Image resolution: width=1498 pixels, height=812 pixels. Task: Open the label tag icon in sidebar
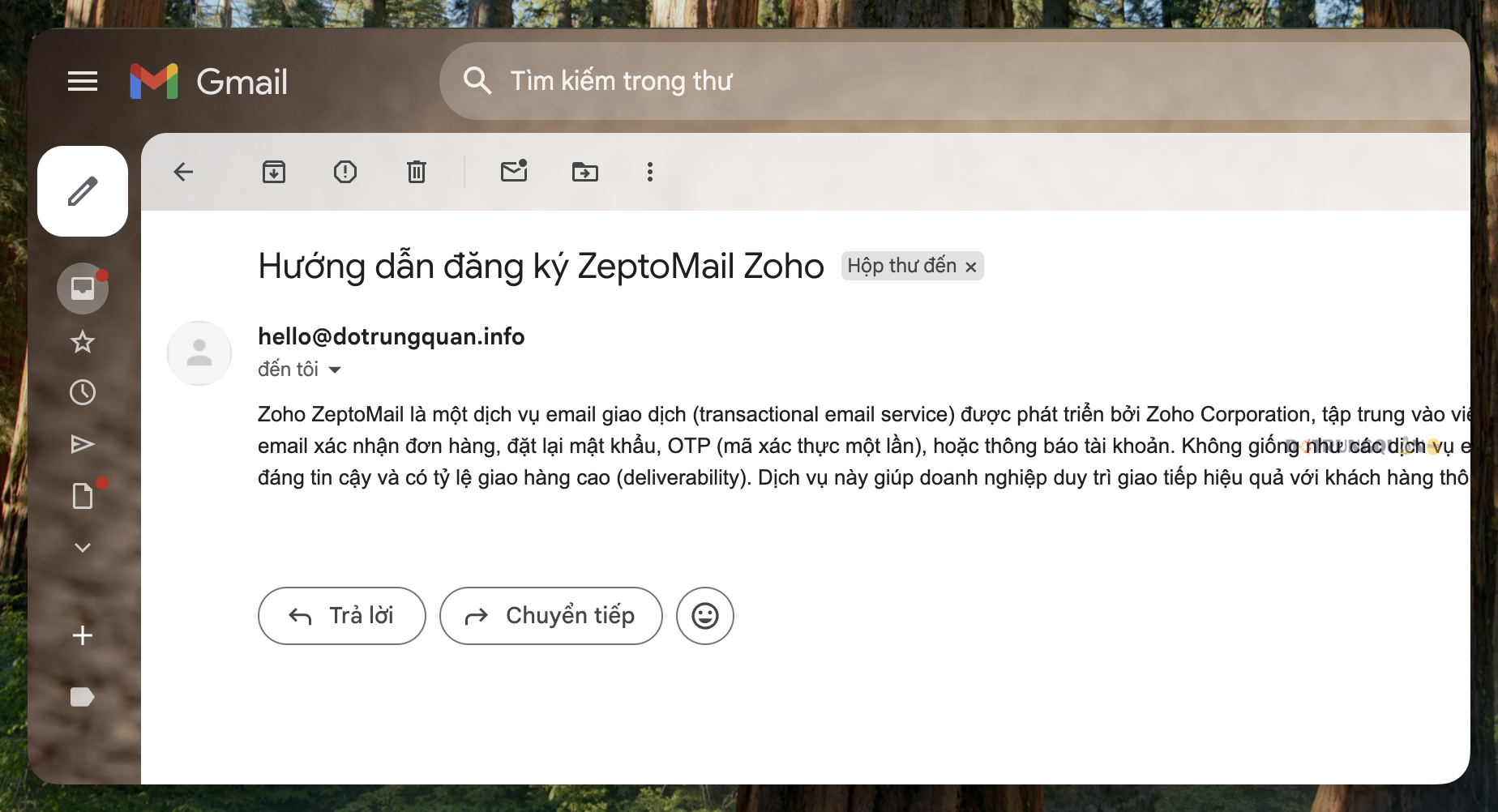tap(83, 697)
